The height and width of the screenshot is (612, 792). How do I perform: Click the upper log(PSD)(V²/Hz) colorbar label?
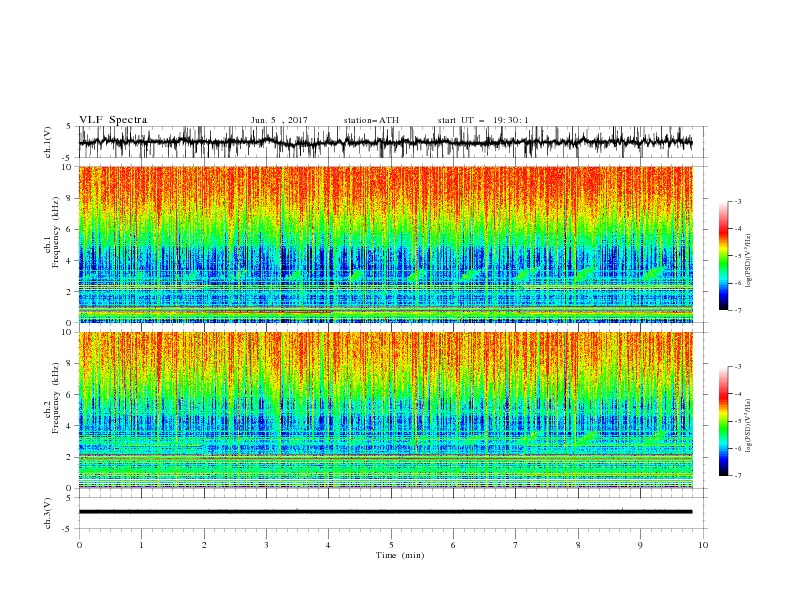coord(748,261)
